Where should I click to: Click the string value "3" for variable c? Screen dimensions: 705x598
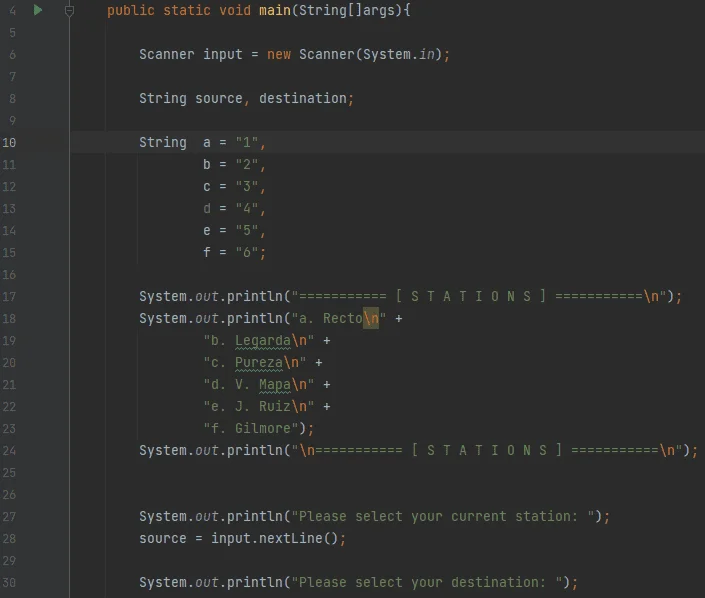247,187
